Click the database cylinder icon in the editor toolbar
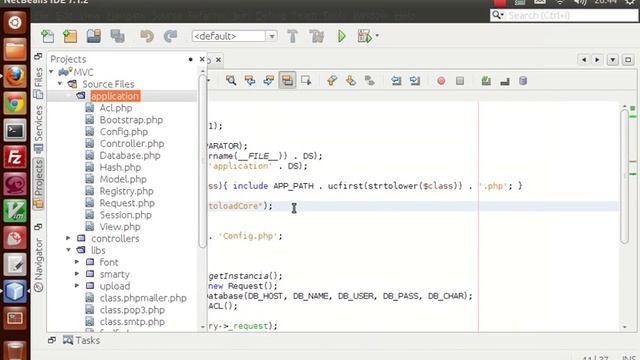 click(523, 81)
